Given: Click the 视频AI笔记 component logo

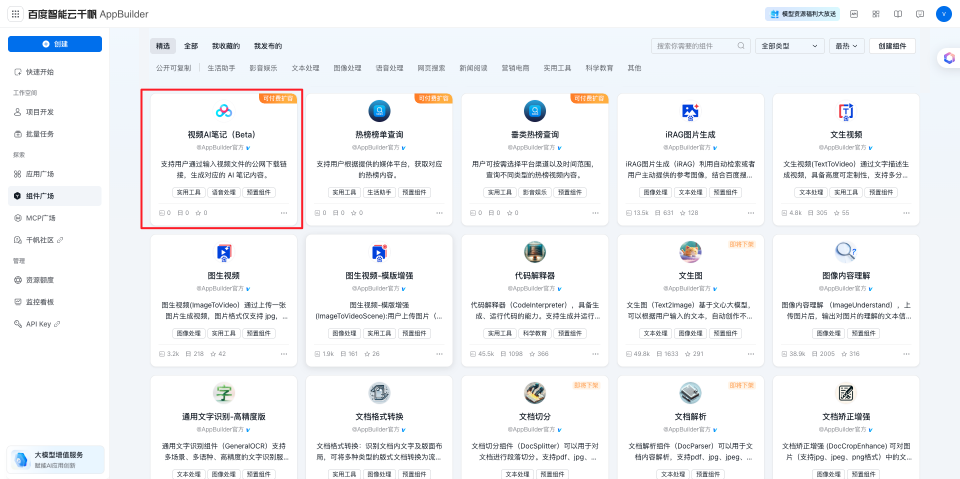Looking at the screenshot, I should click(223, 111).
